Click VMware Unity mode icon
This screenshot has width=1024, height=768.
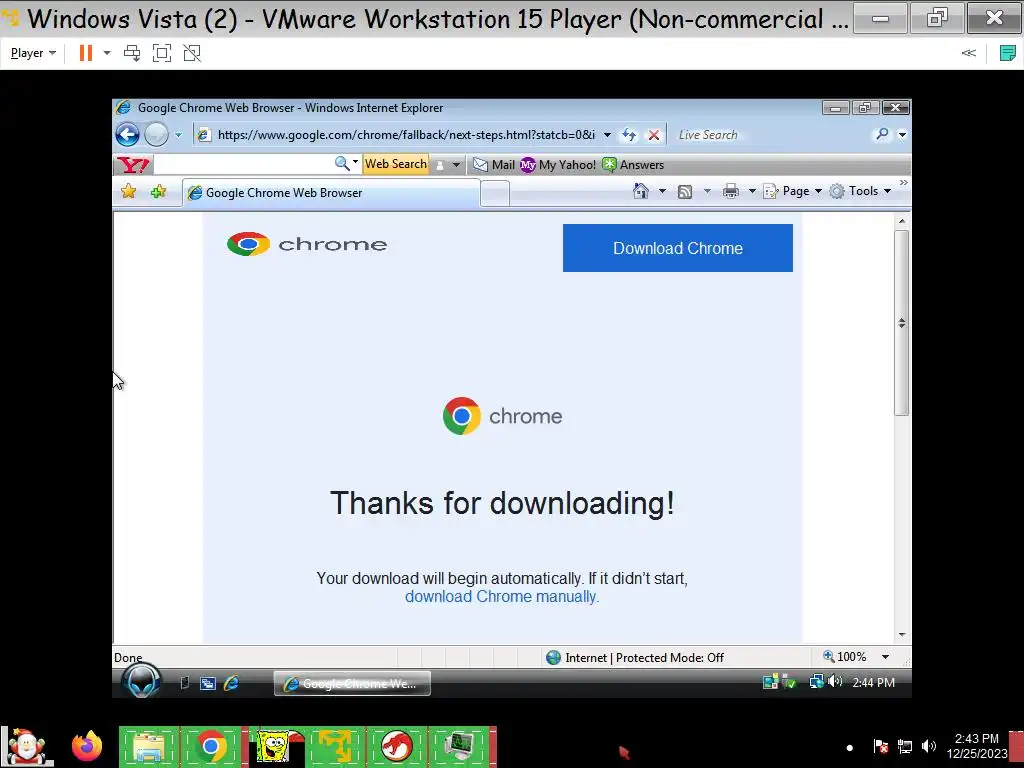[192, 53]
